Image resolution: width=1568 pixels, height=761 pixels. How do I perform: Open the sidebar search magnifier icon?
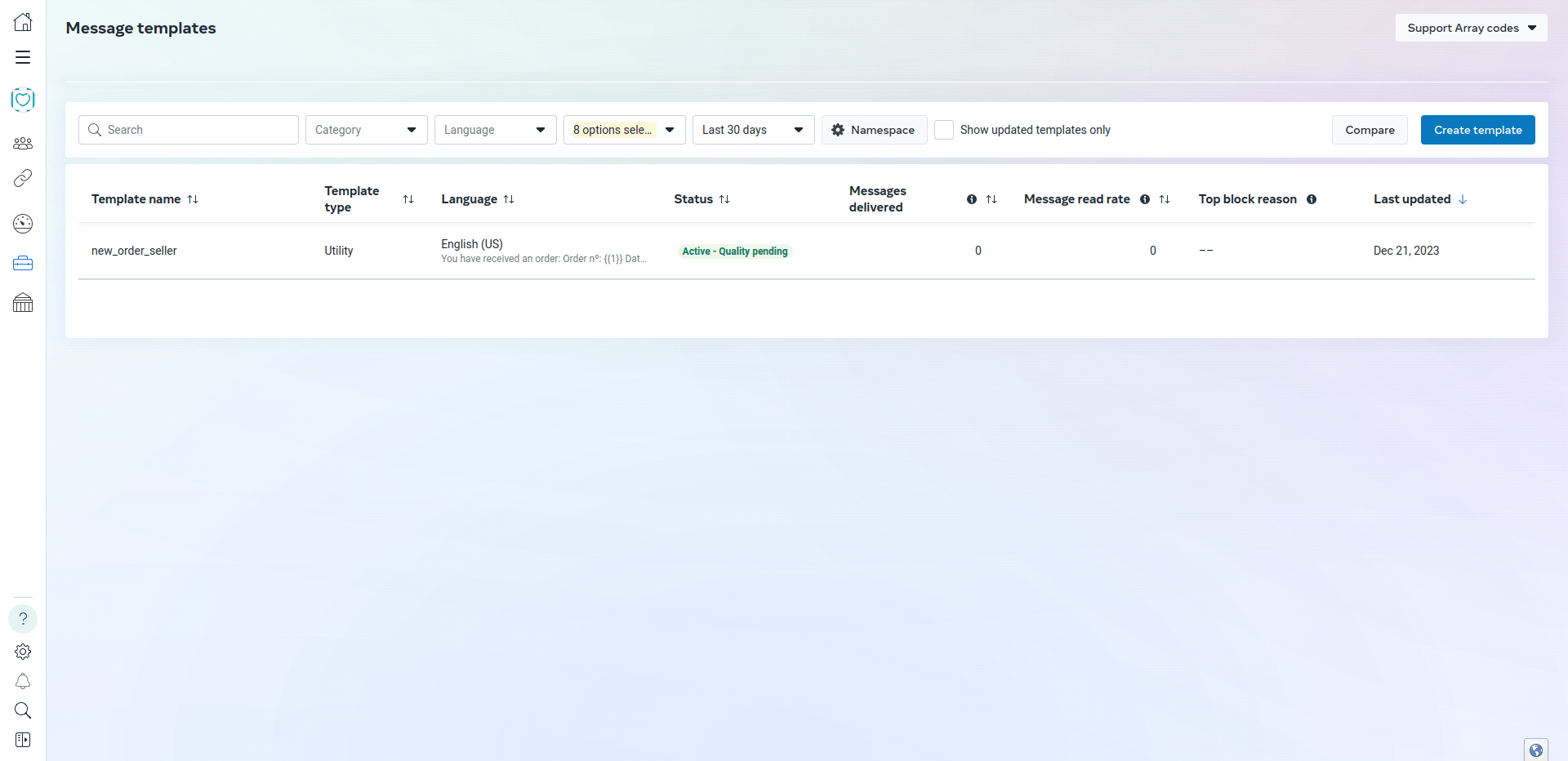pos(23,710)
